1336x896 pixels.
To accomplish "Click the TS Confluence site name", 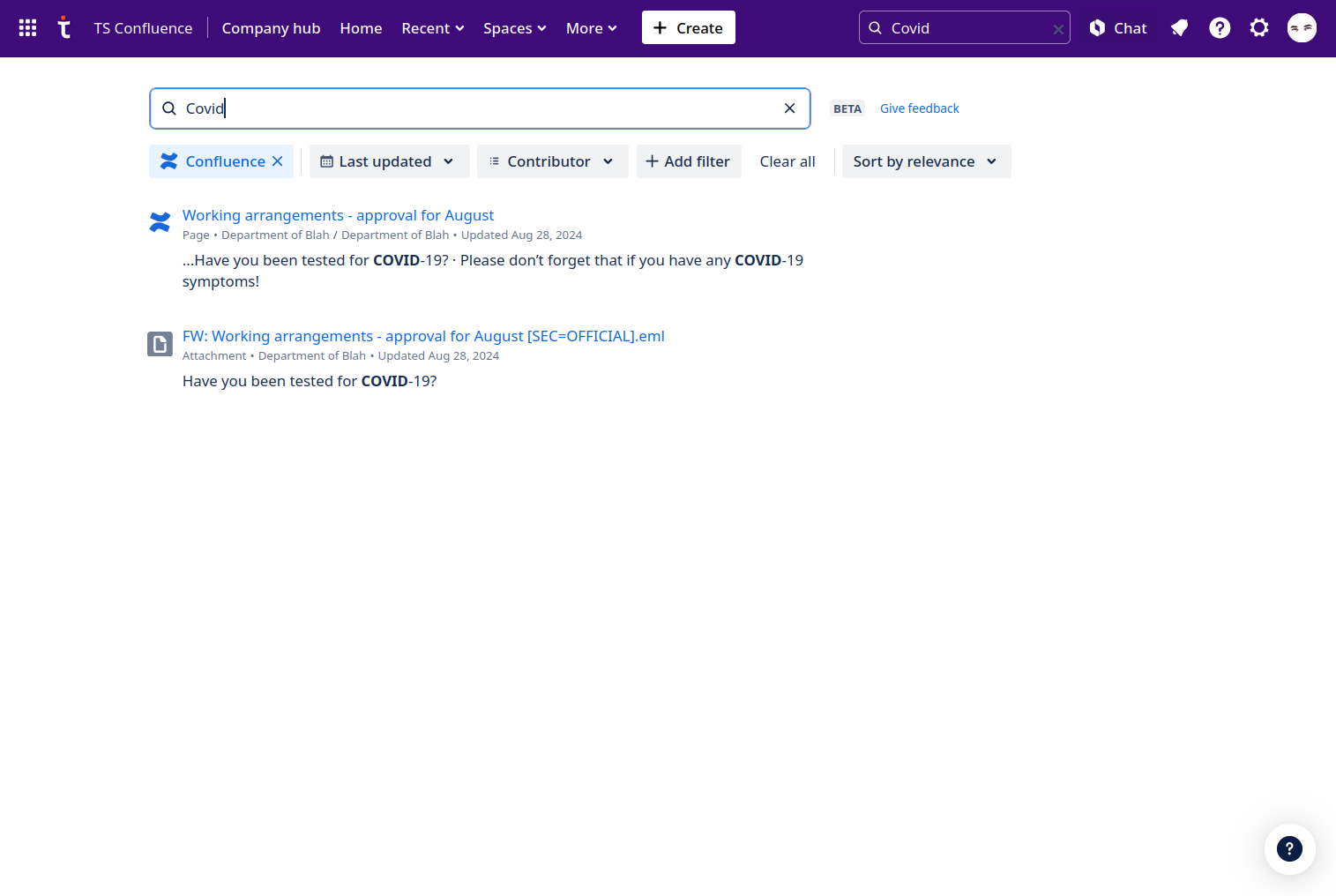I will pyautogui.click(x=143, y=28).
